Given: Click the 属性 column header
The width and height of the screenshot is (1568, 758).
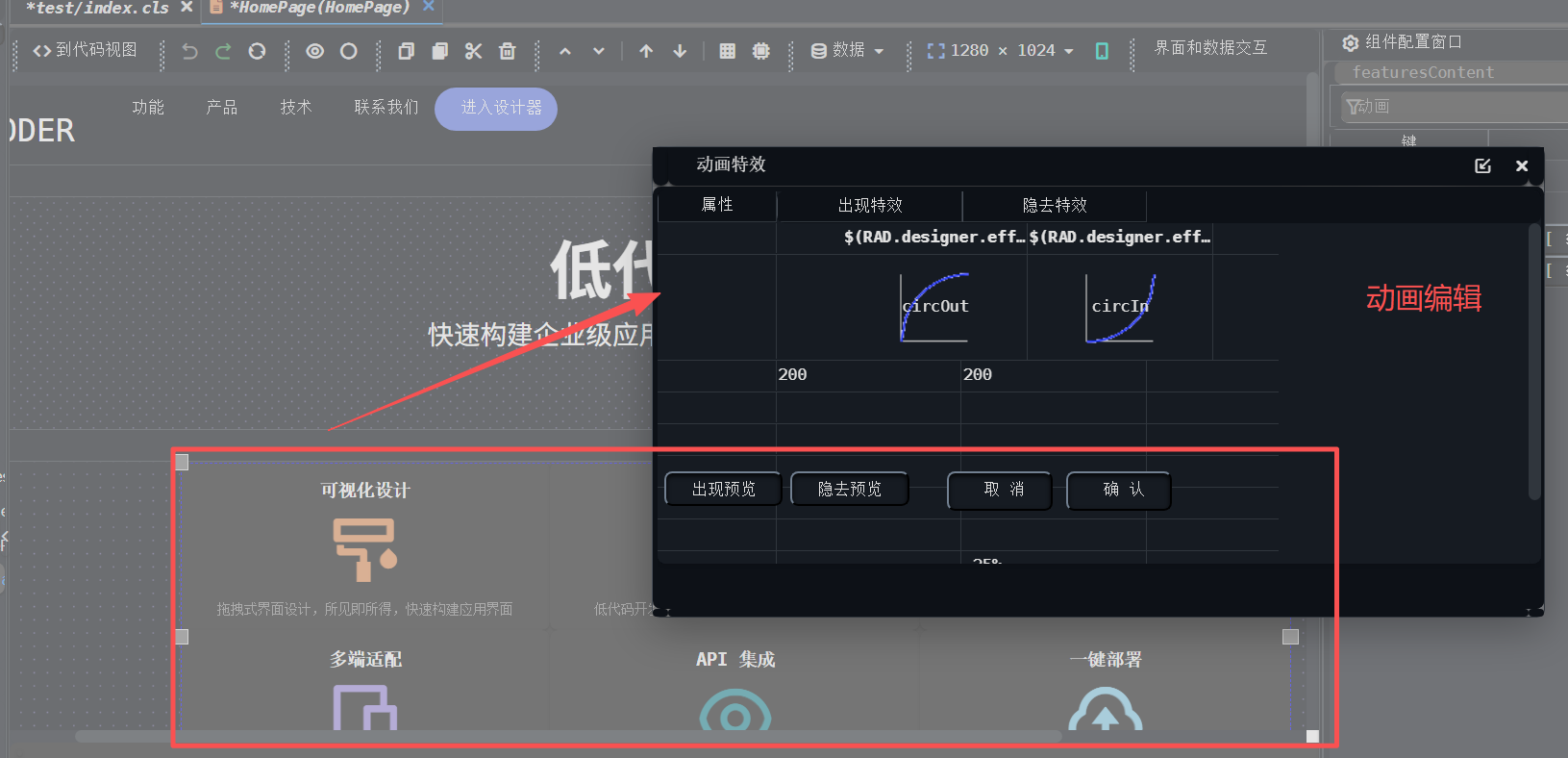Looking at the screenshot, I should pyautogui.click(x=717, y=205).
